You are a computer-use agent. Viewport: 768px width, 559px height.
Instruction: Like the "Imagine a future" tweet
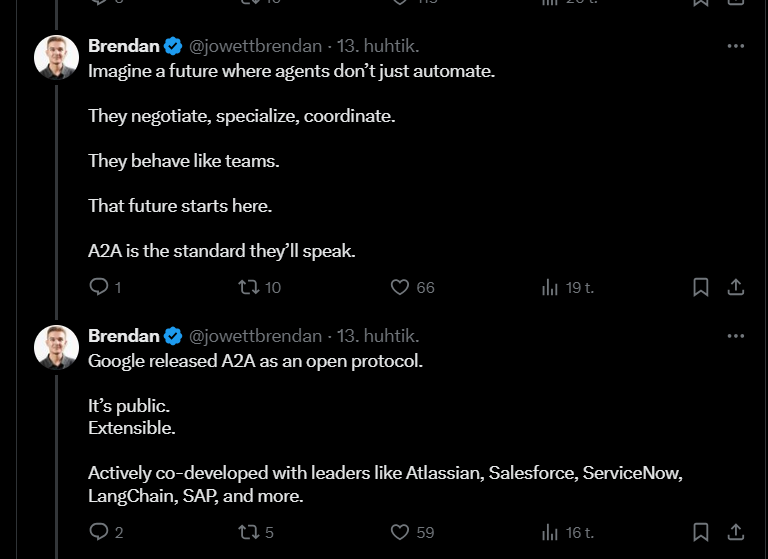400,287
